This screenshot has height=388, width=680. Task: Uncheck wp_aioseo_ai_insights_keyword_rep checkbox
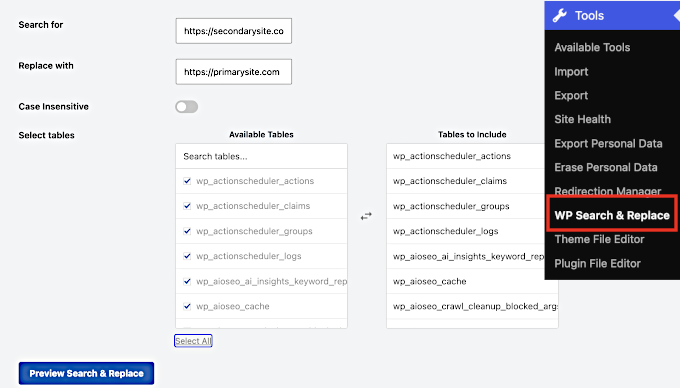tap(187, 281)
